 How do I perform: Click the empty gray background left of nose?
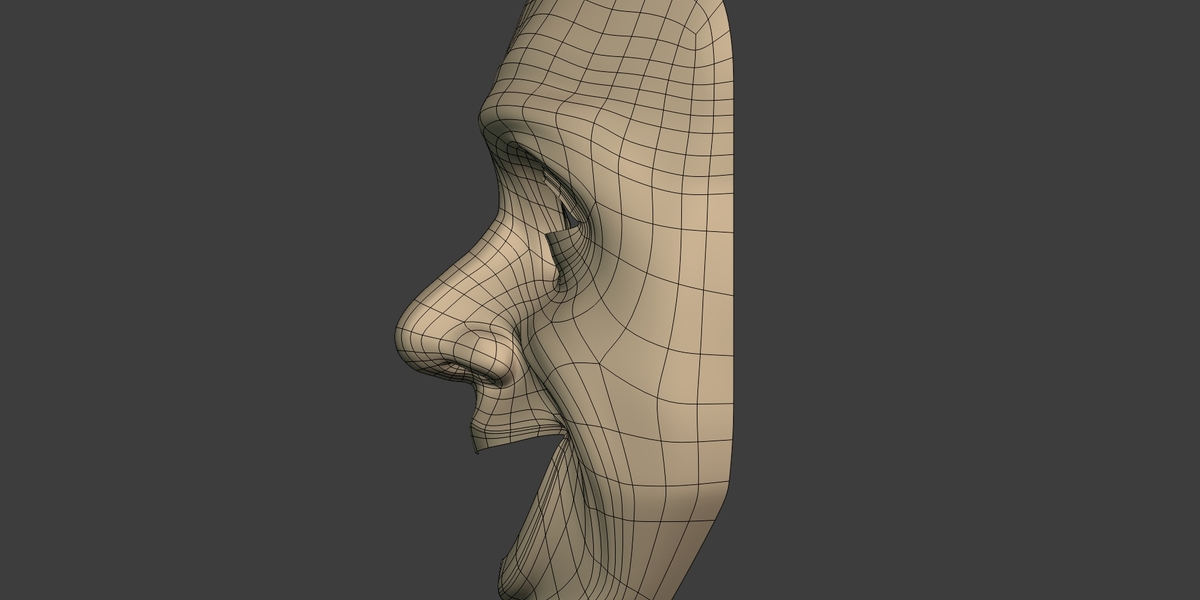pos(200,300)
